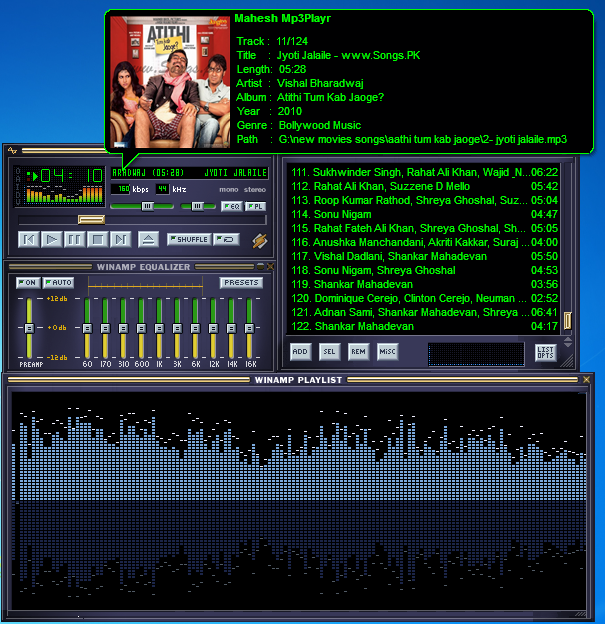
Task: Click the PREAMP slider handle
Action: (x=29, y=328)
